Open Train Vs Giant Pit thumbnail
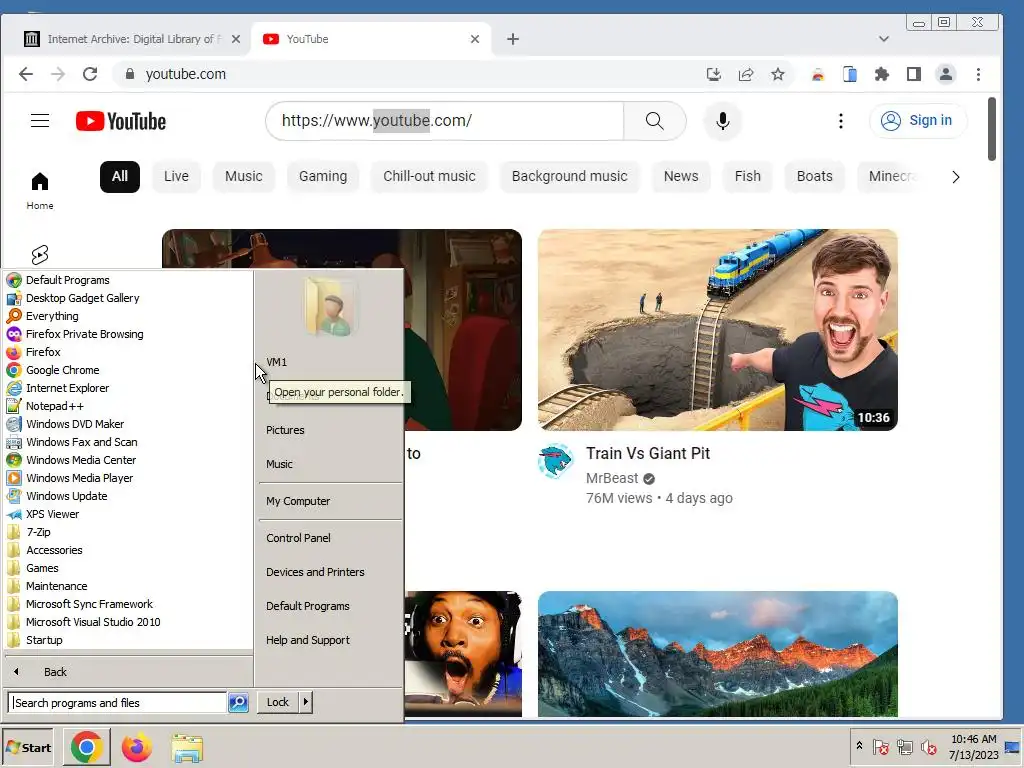This screenshot has width=1024, height=768. click(718, 330)
